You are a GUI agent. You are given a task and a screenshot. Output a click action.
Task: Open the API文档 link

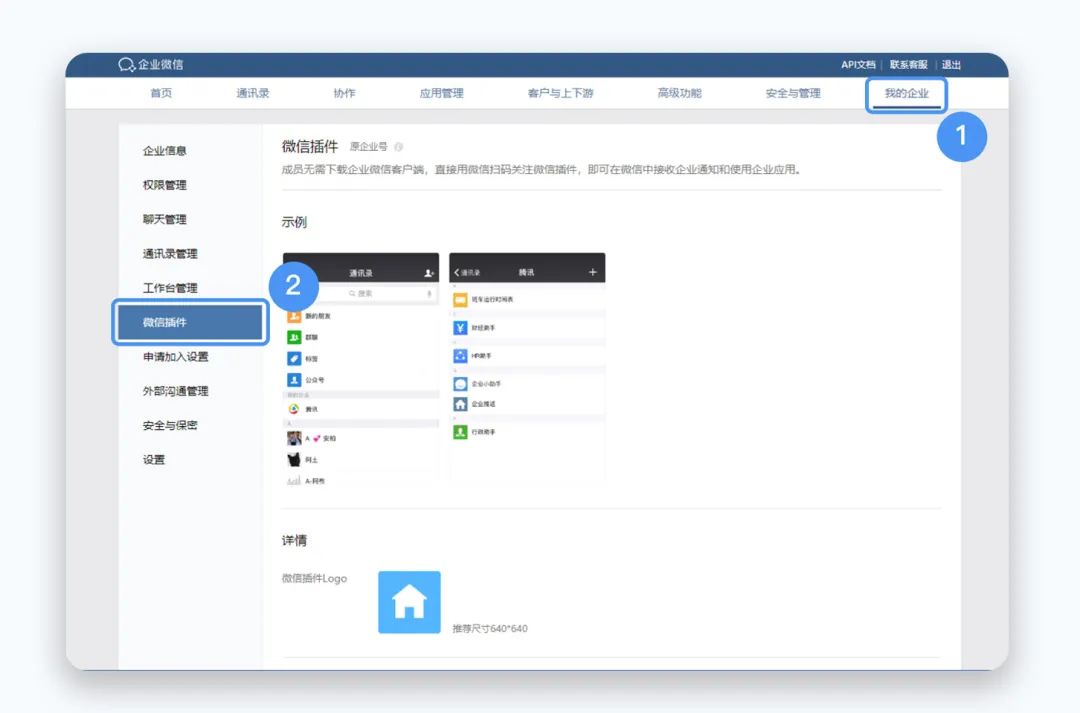858,65
